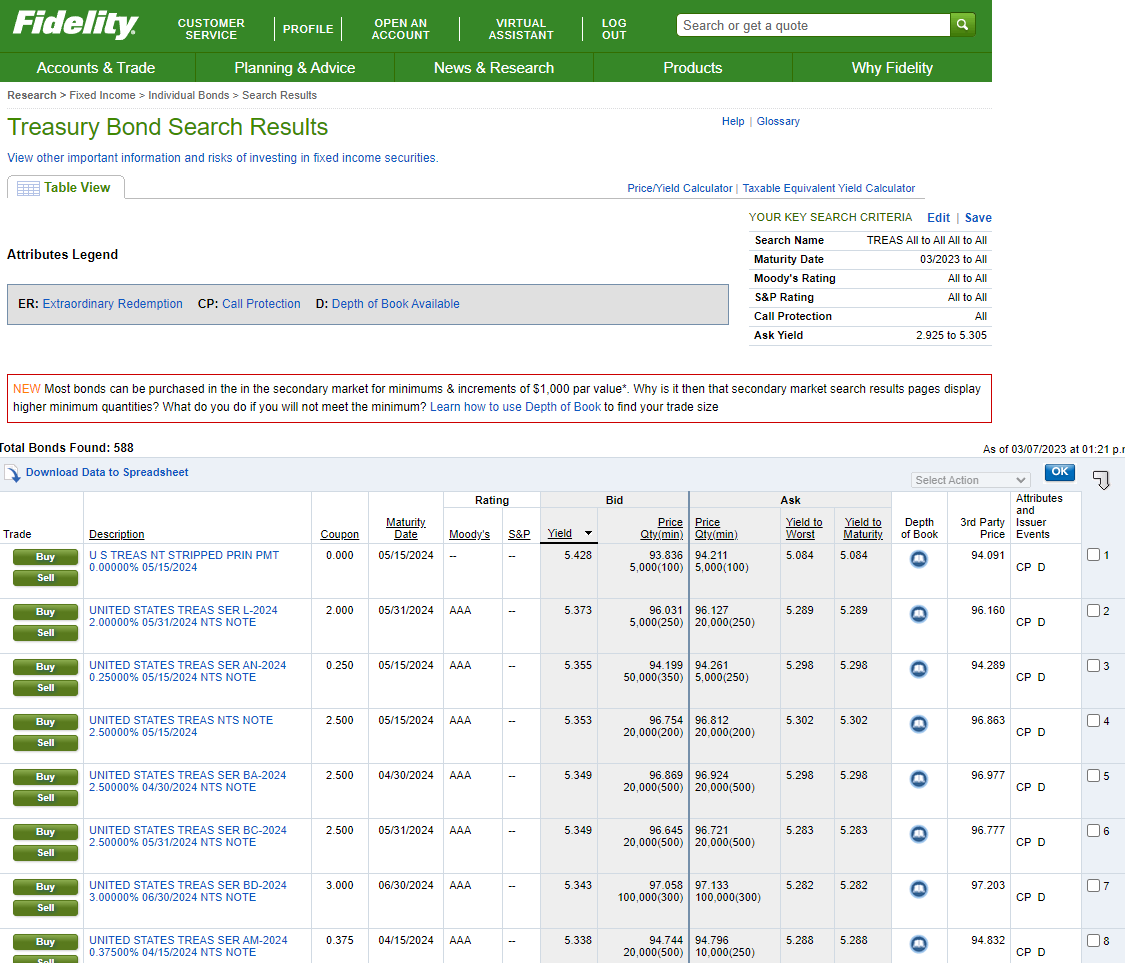This screenshot has height=963, width=1125.
Task: Click the blue OK button
Action: tap(1060, 472)
